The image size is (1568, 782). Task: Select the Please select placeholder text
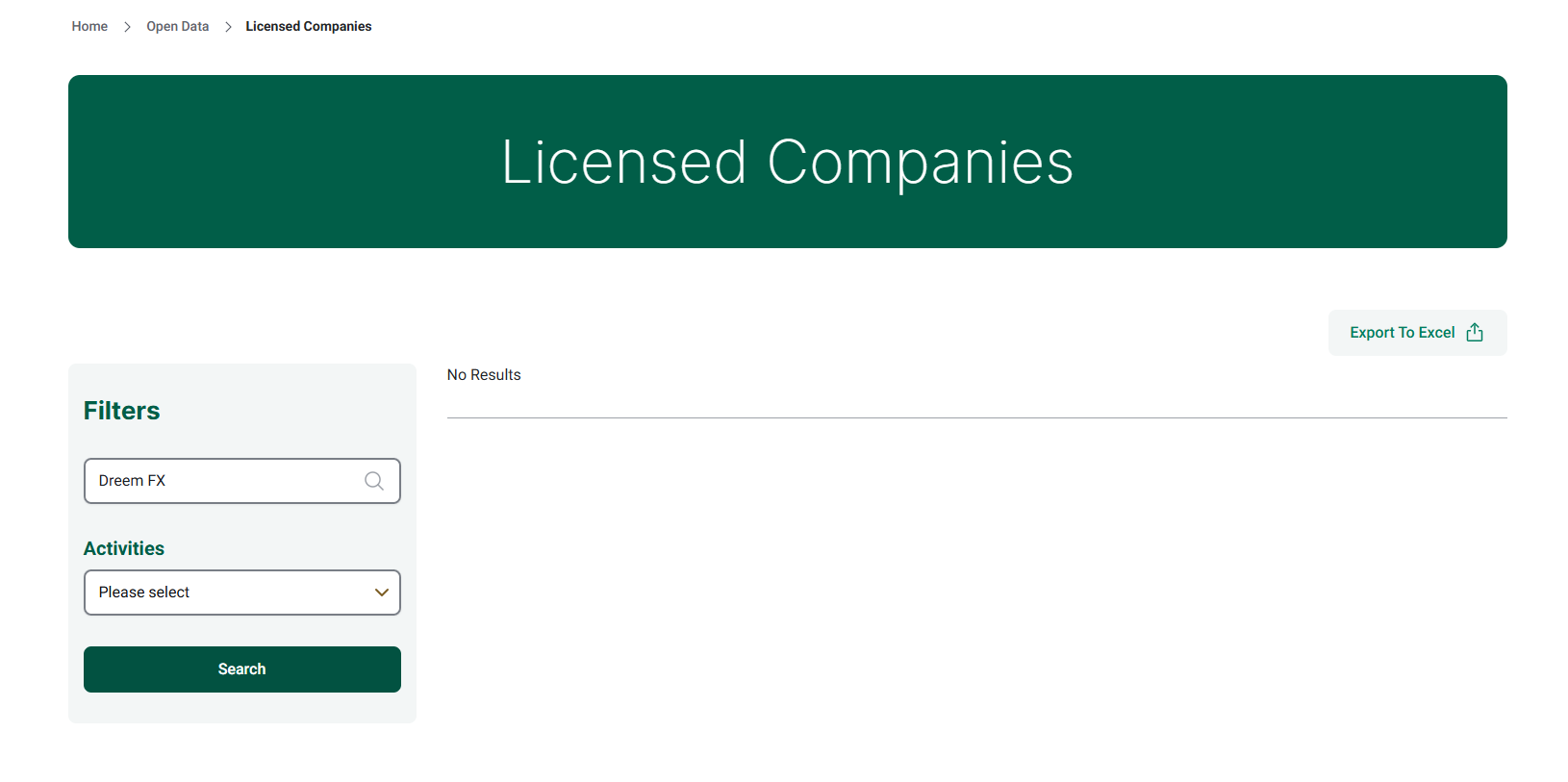144,593
